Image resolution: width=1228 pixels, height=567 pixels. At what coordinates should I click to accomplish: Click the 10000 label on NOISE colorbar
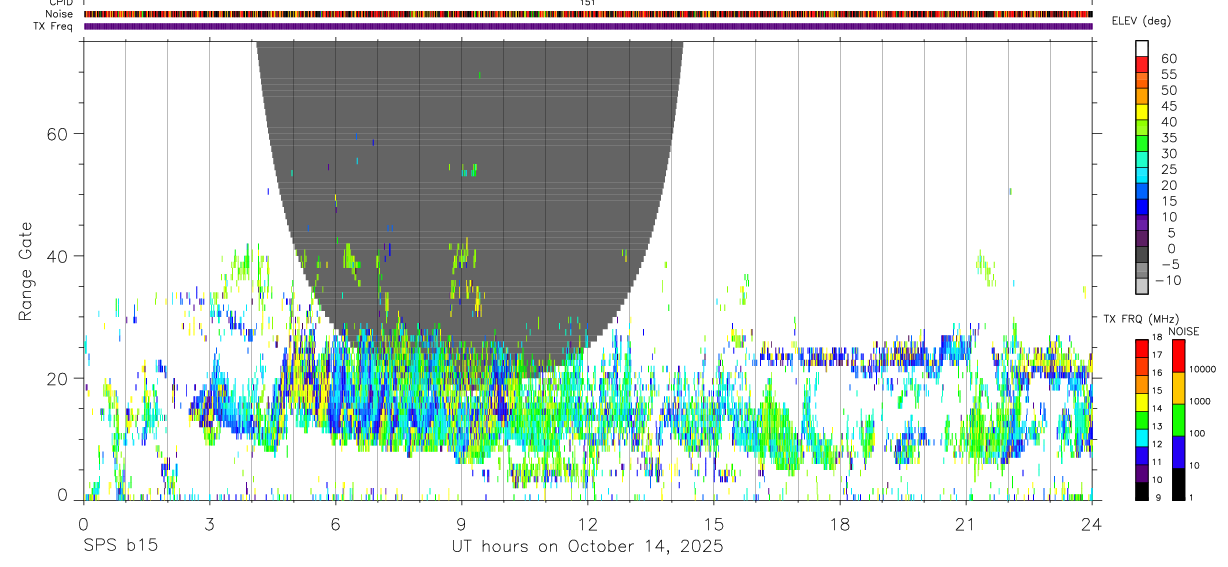[1202, 369]
